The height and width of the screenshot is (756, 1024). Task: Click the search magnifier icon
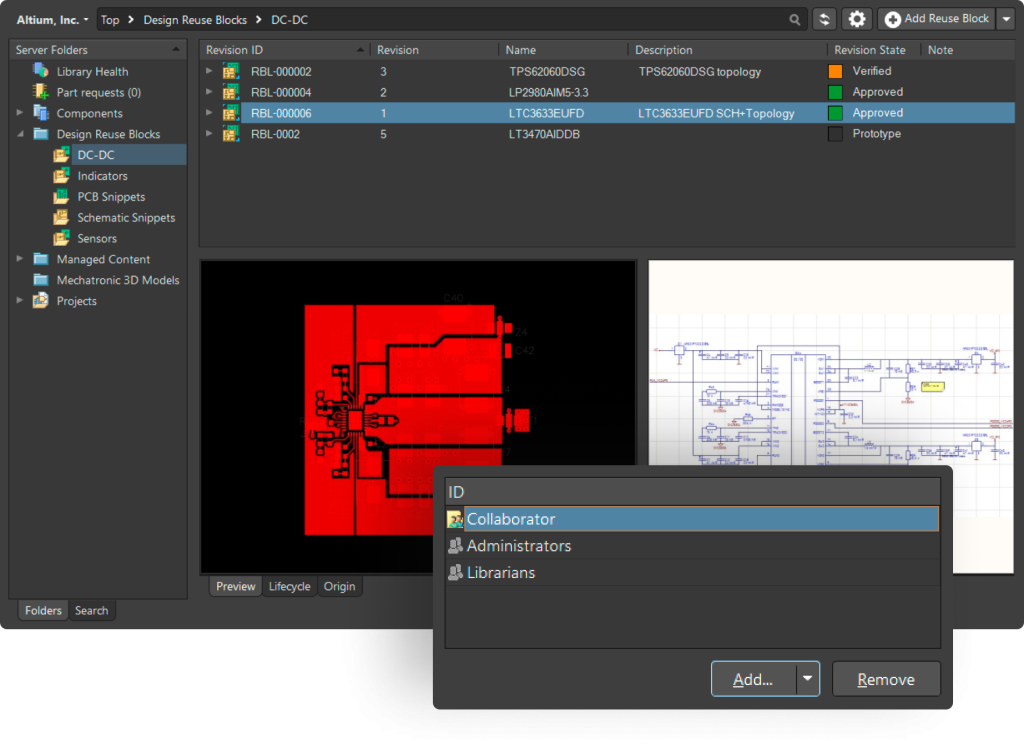coord(795,19)
